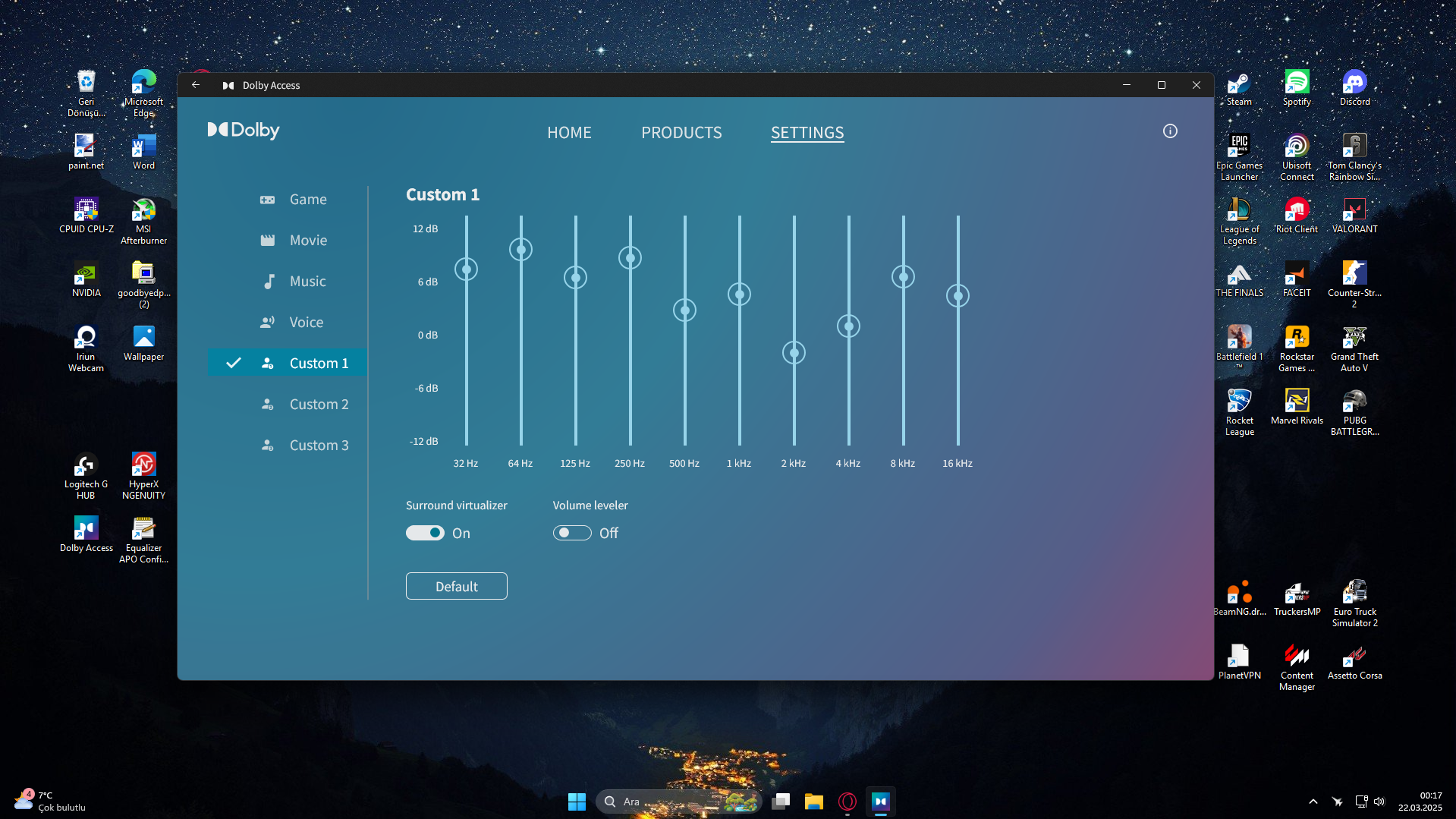Screen dimensions: 1456x819
Task: Open weather widget showing 7°C
Action: pos(50,802)
